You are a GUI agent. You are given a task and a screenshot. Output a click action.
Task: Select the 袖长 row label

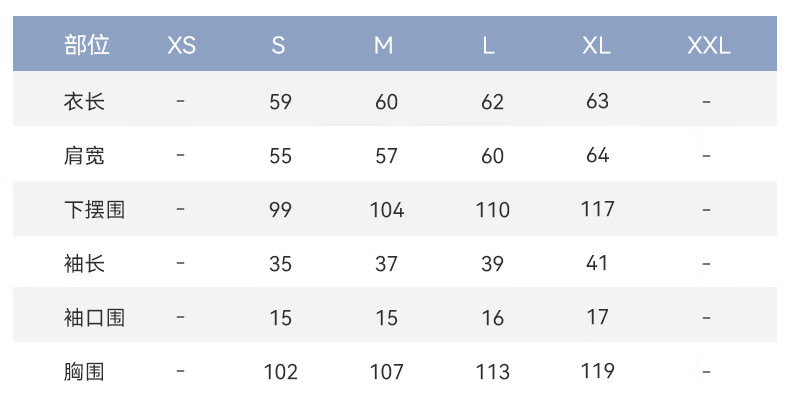84,263
